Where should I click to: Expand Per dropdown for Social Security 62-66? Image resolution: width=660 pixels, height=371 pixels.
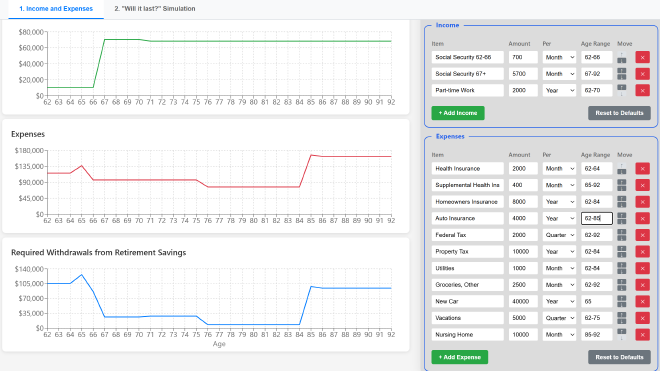coord(559,57)
